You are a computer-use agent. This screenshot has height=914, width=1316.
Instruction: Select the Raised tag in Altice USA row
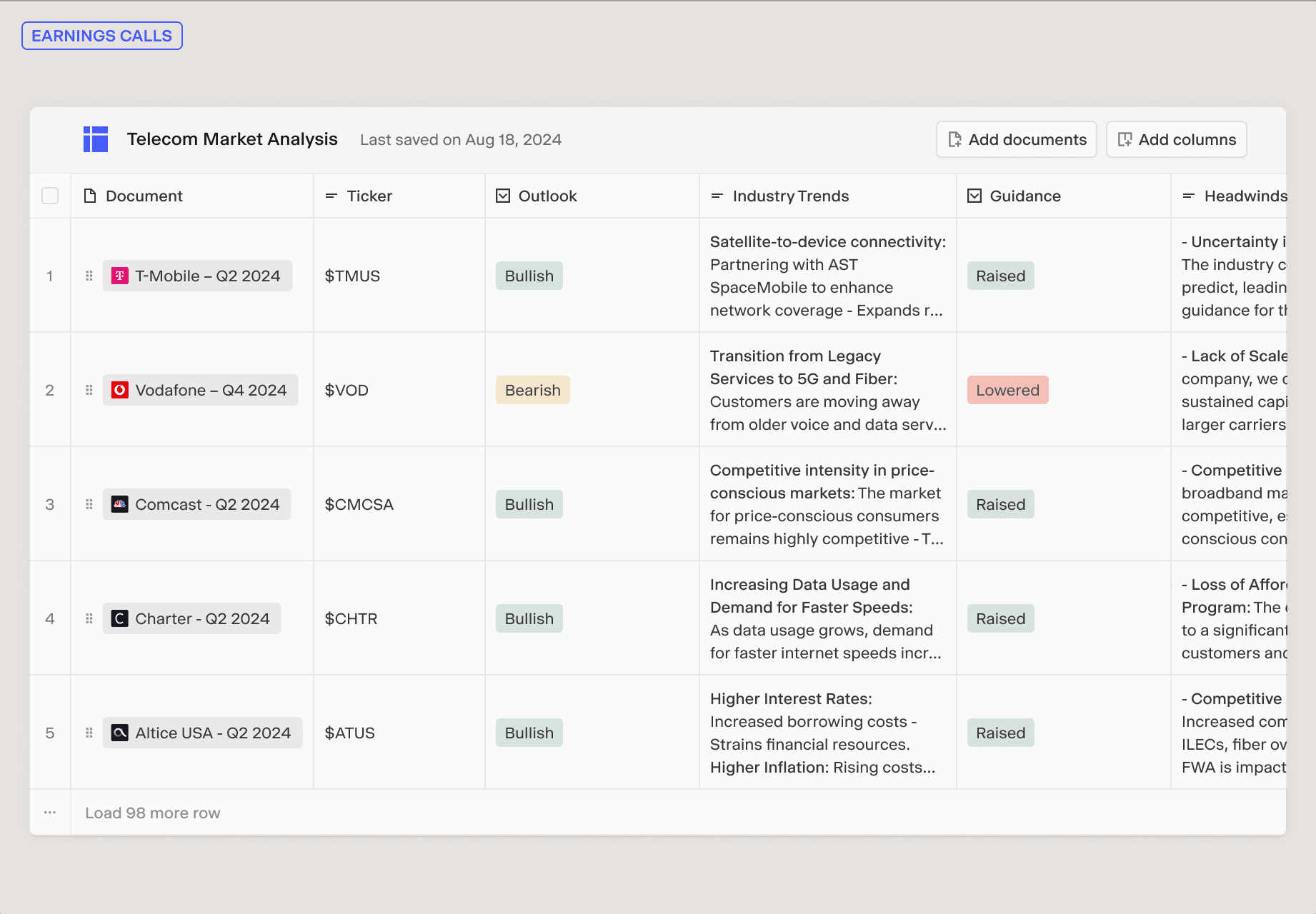[x=1001, y=733]
